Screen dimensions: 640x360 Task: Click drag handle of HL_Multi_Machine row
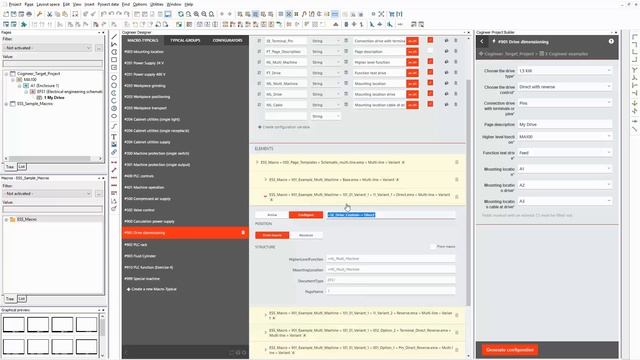[x=259, y=62]
